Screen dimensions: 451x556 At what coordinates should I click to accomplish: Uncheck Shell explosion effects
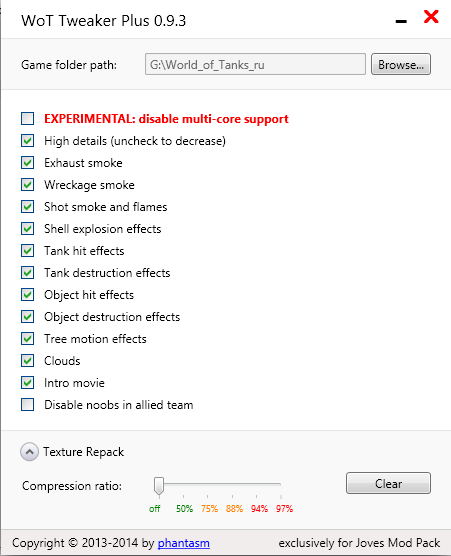click(x=28, y=229)
